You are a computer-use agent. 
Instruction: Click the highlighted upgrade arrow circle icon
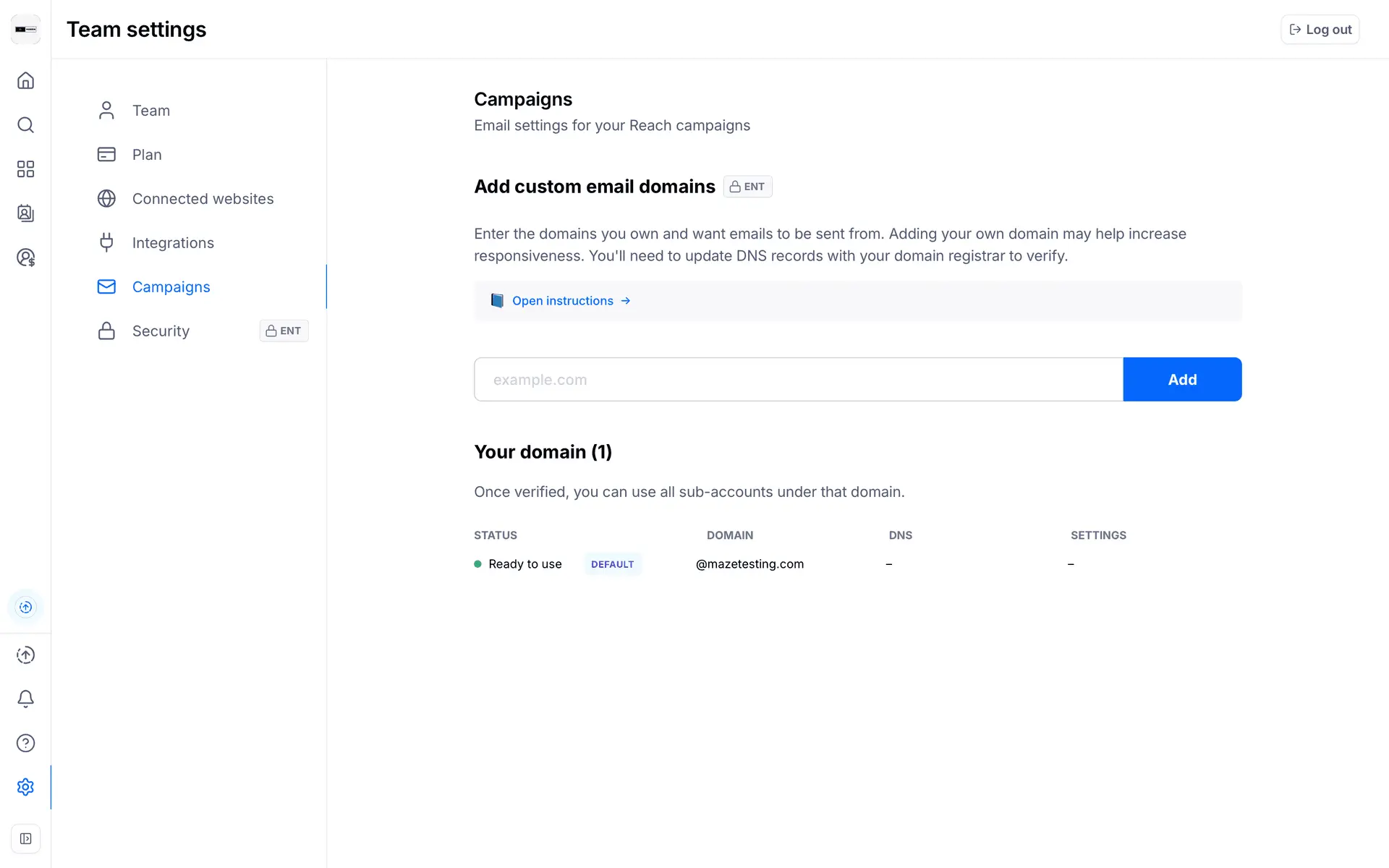[x=25, y=607]
